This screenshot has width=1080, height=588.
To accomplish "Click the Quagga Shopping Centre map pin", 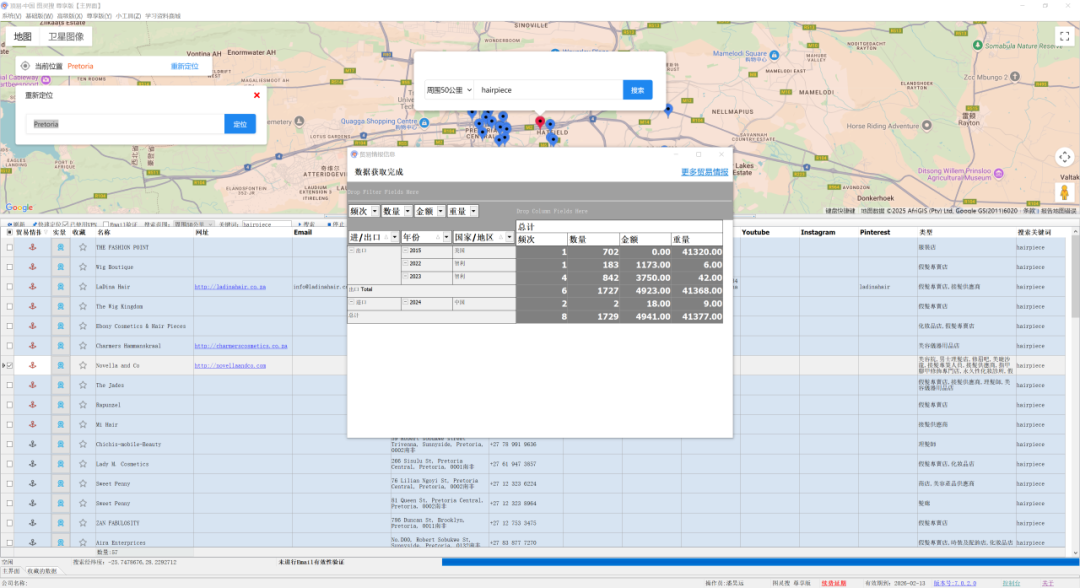I will click(x=424, y=123).
